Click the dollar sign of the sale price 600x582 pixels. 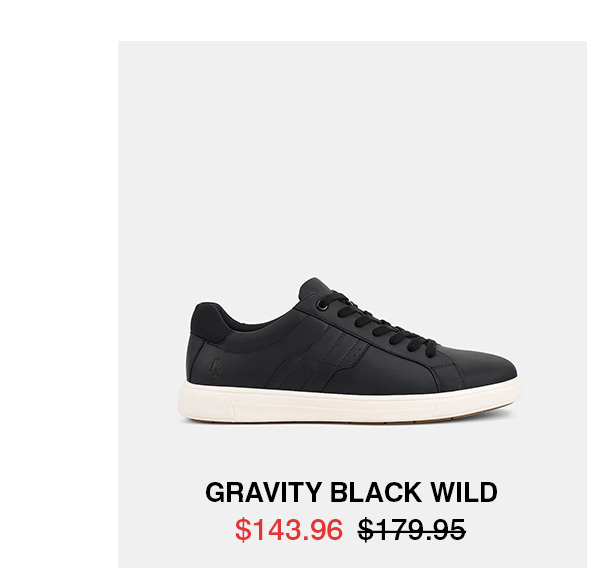[x=241, y=528]
